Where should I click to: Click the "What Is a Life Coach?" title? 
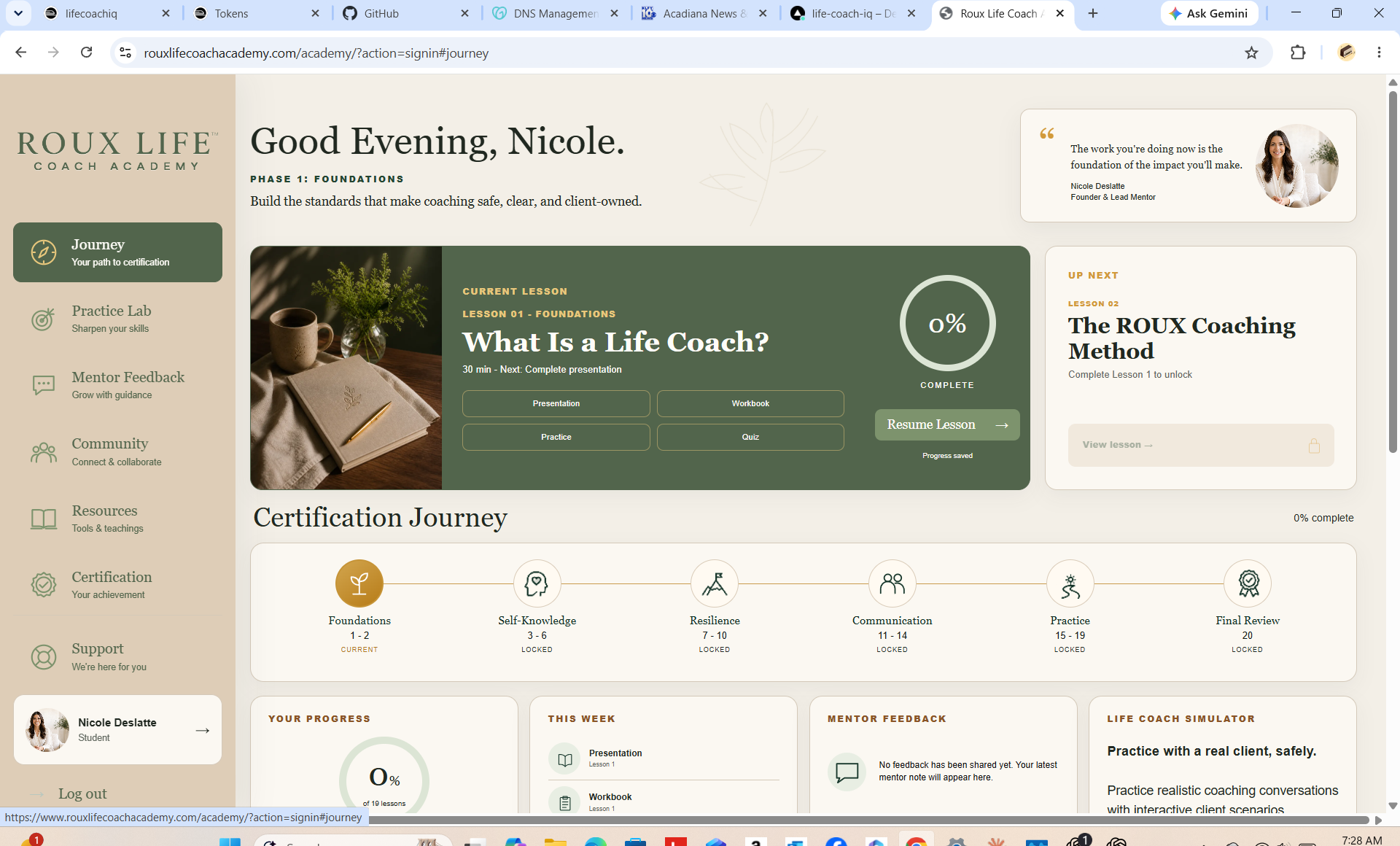pos(615,341)
